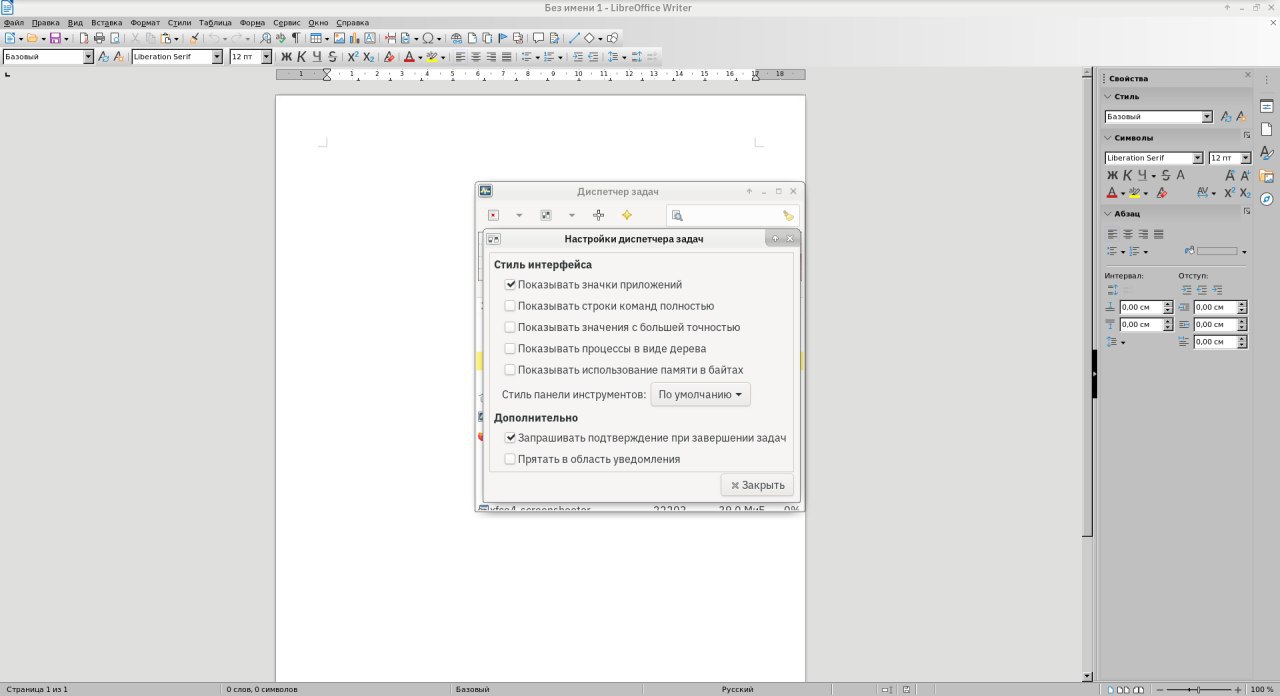Open the Вставка menu
Screen dimensions: 1280x696
point(107,22)
